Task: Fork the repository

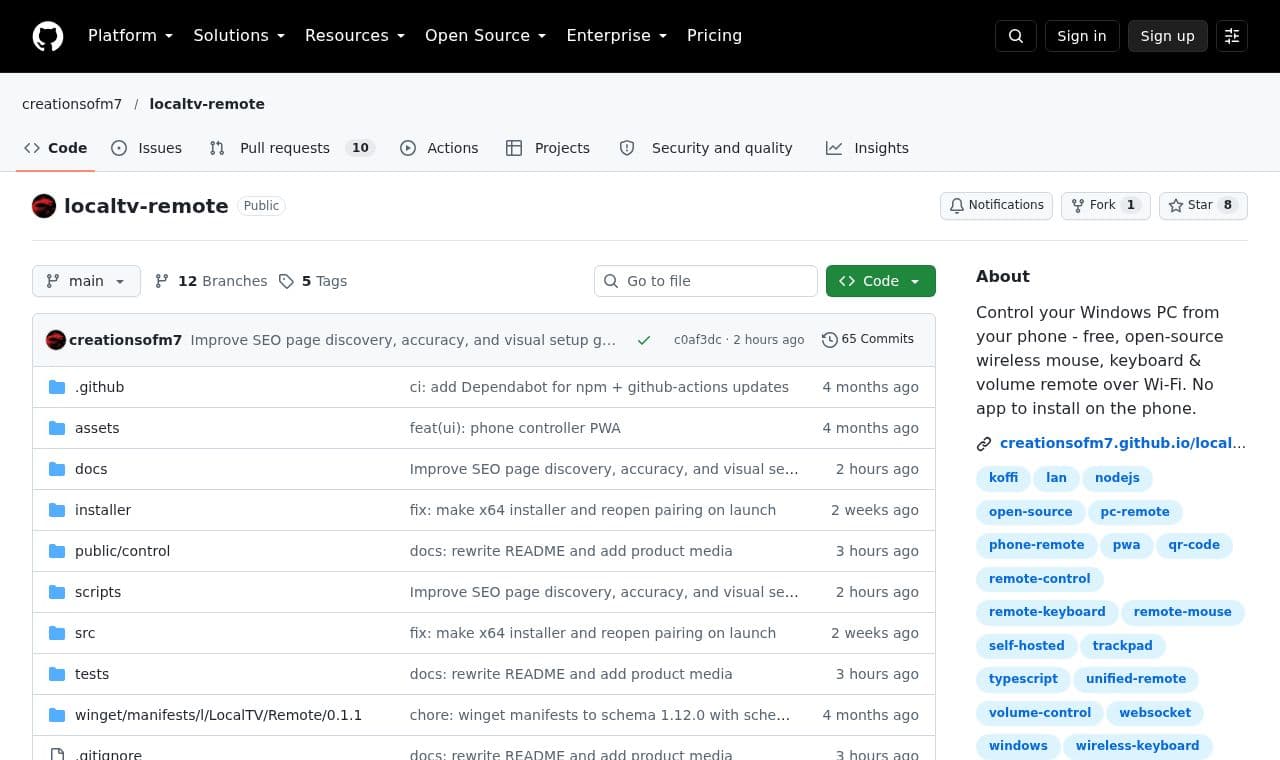Action: coord(1105,205)
